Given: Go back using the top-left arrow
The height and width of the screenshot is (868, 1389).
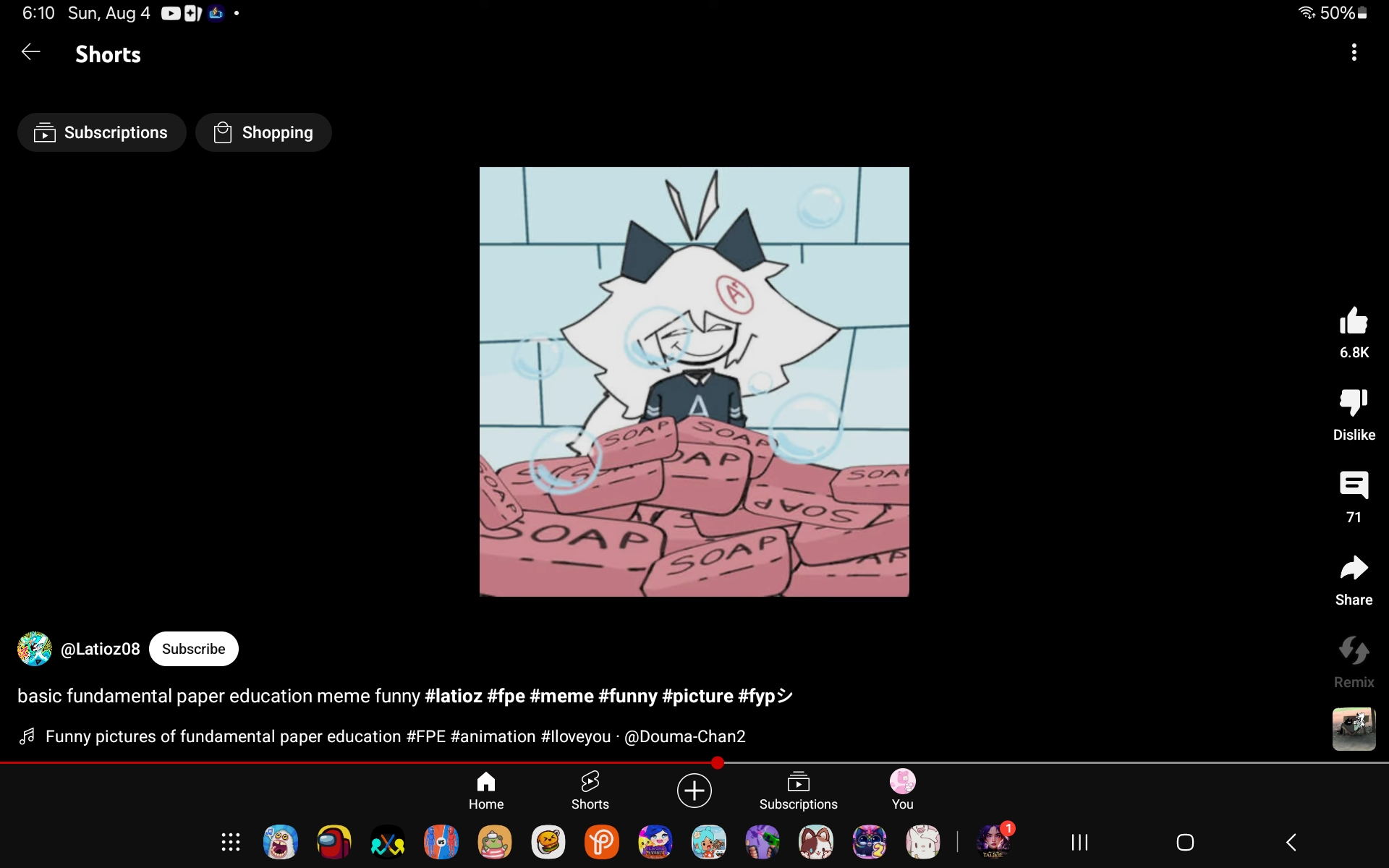Looking at the screenshot, I should (30, 52).
